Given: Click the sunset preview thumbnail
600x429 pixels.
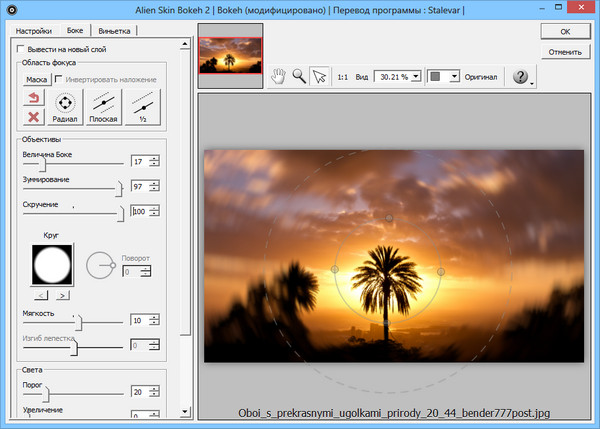Looking at the screenshot, I should [228, 59].
